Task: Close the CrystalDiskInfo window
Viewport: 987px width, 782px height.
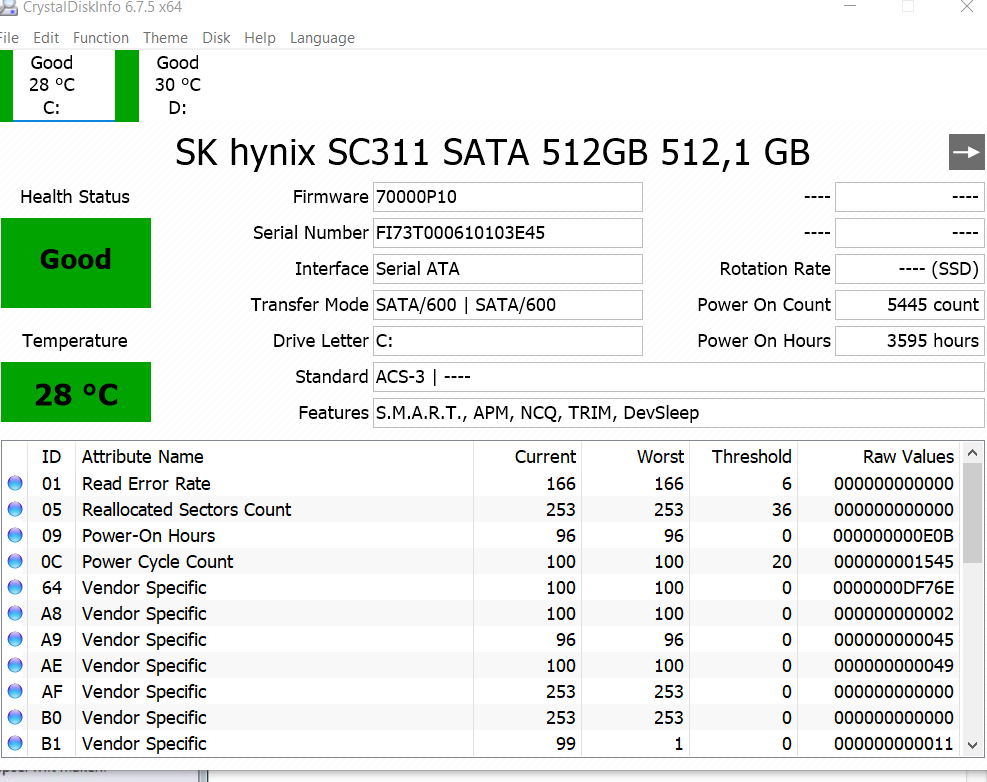Action: point(967,7)
